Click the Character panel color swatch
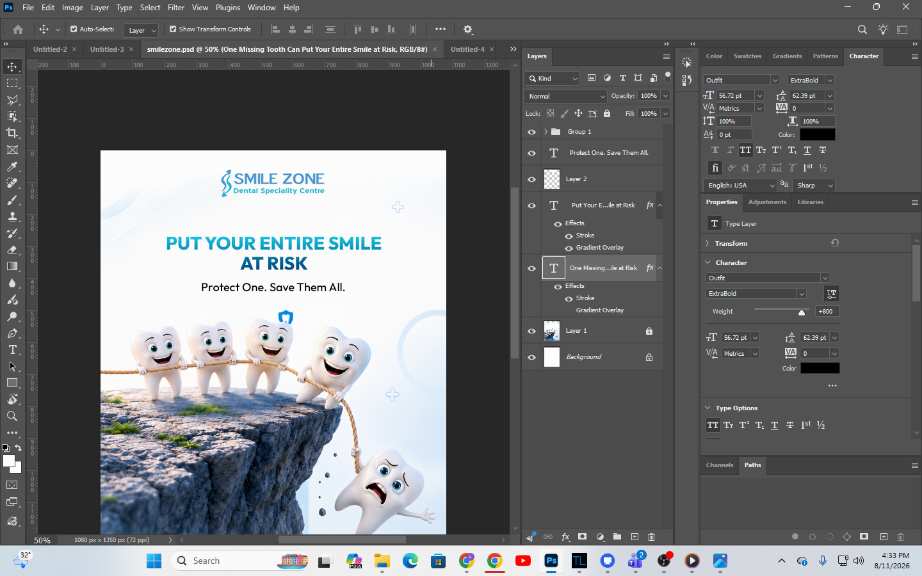Screen dimensions: 922x576 tap(817, 135)
